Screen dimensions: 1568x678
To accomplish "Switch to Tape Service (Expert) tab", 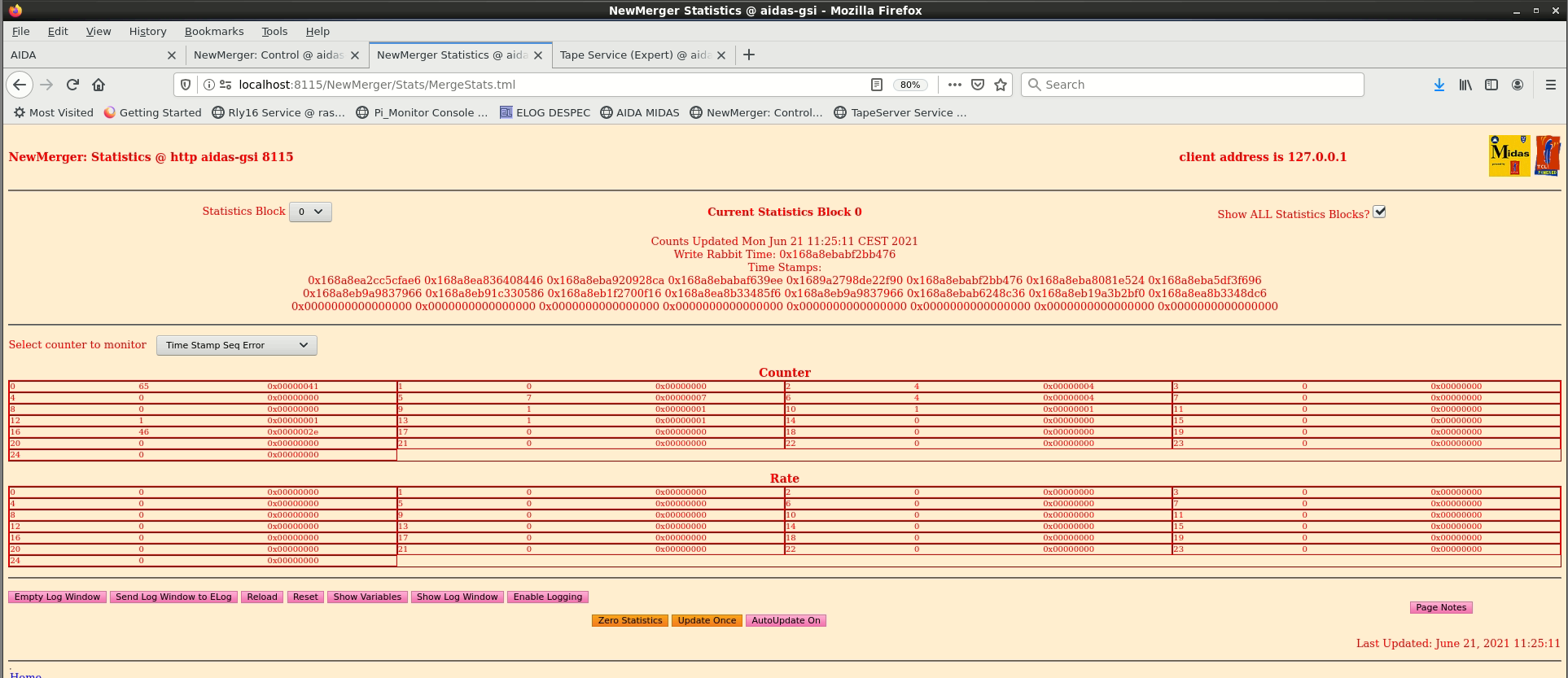I will coord(635,55).
